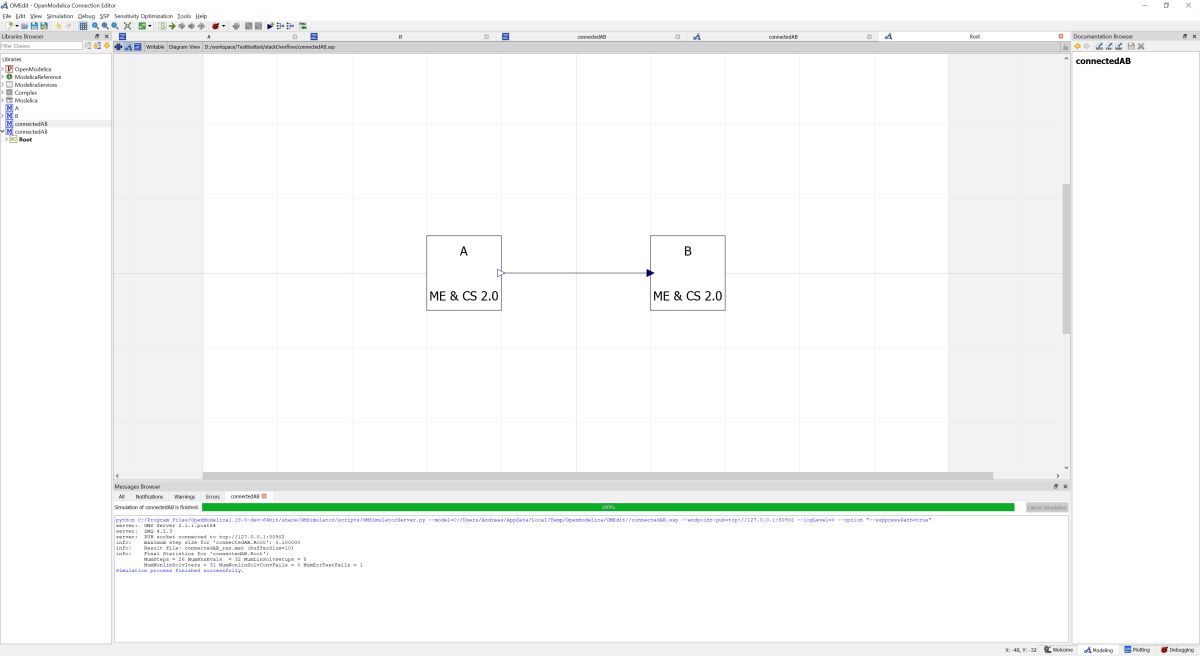1200x656 pixels.
Task: Select the A model in Libraries Browser
Action: 16,108
